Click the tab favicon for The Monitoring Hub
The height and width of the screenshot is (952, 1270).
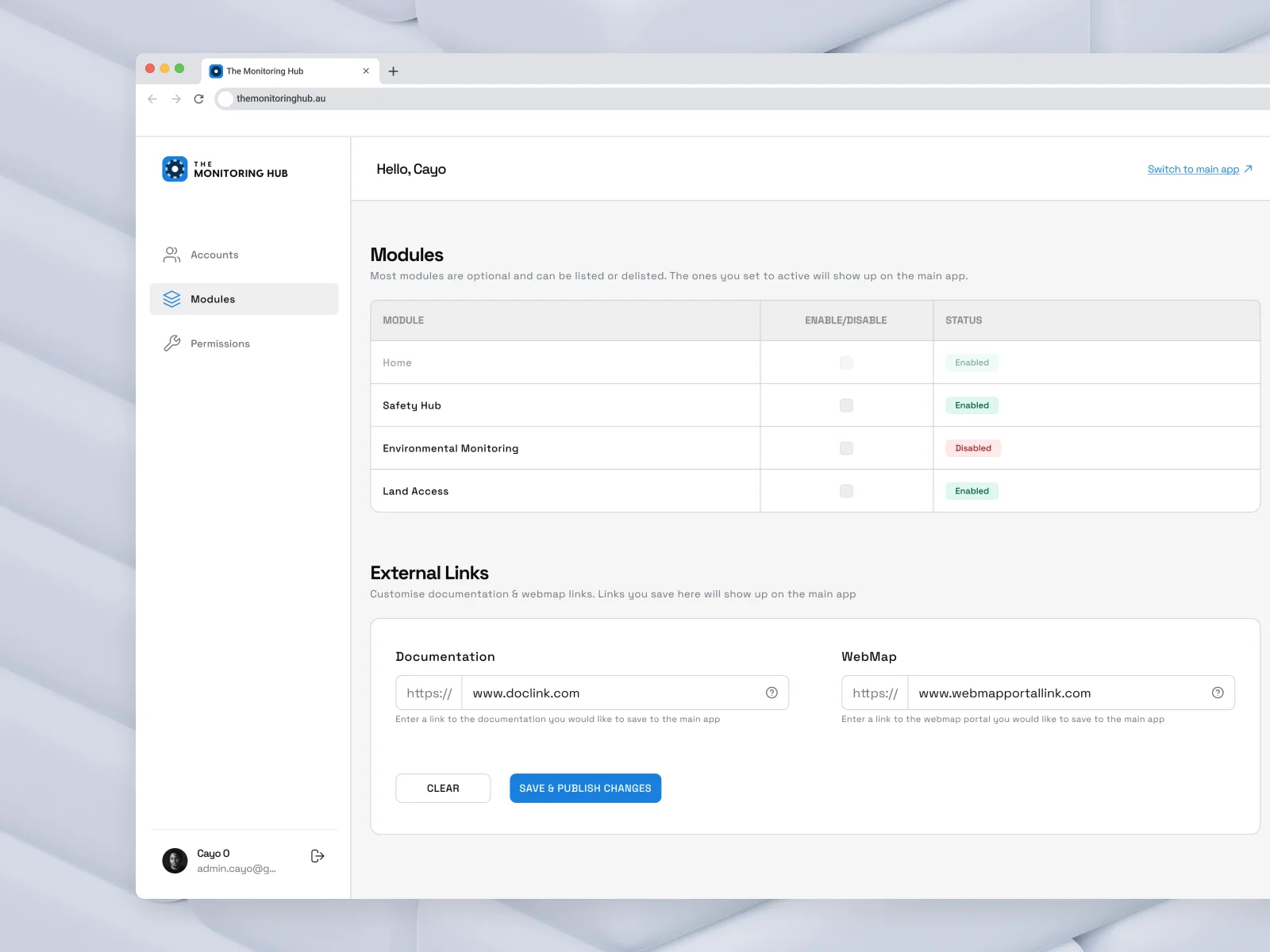coord(216,71)
